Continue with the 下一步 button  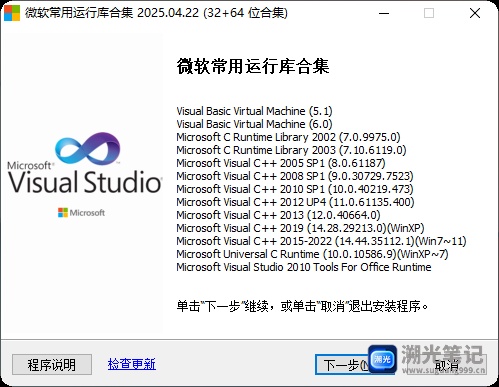pos(343,365)
